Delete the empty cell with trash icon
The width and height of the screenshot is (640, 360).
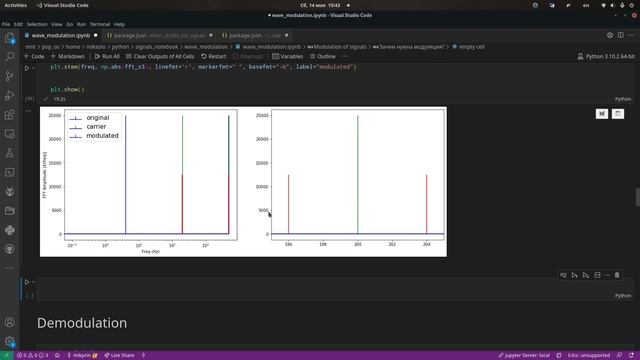click(617, 275)
